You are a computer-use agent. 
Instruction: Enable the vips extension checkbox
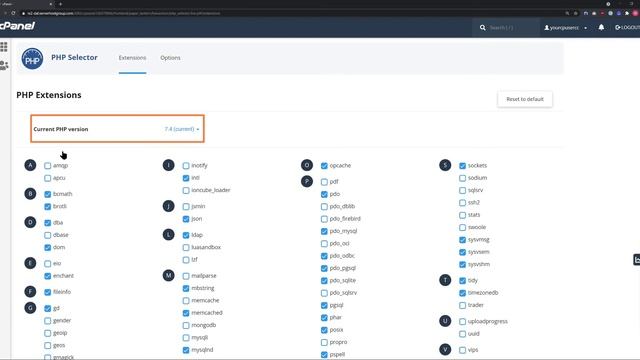coord(462,350)
